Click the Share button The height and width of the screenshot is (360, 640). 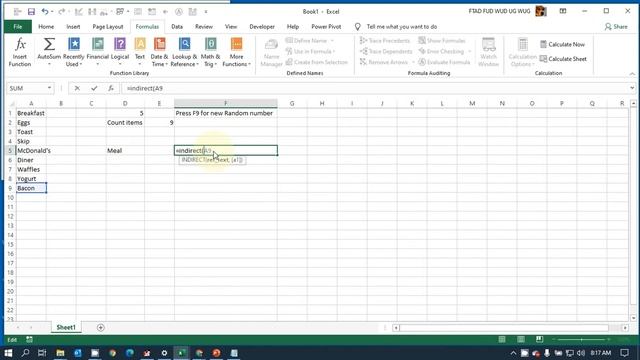pyautogui.click(x=616, y=27)
